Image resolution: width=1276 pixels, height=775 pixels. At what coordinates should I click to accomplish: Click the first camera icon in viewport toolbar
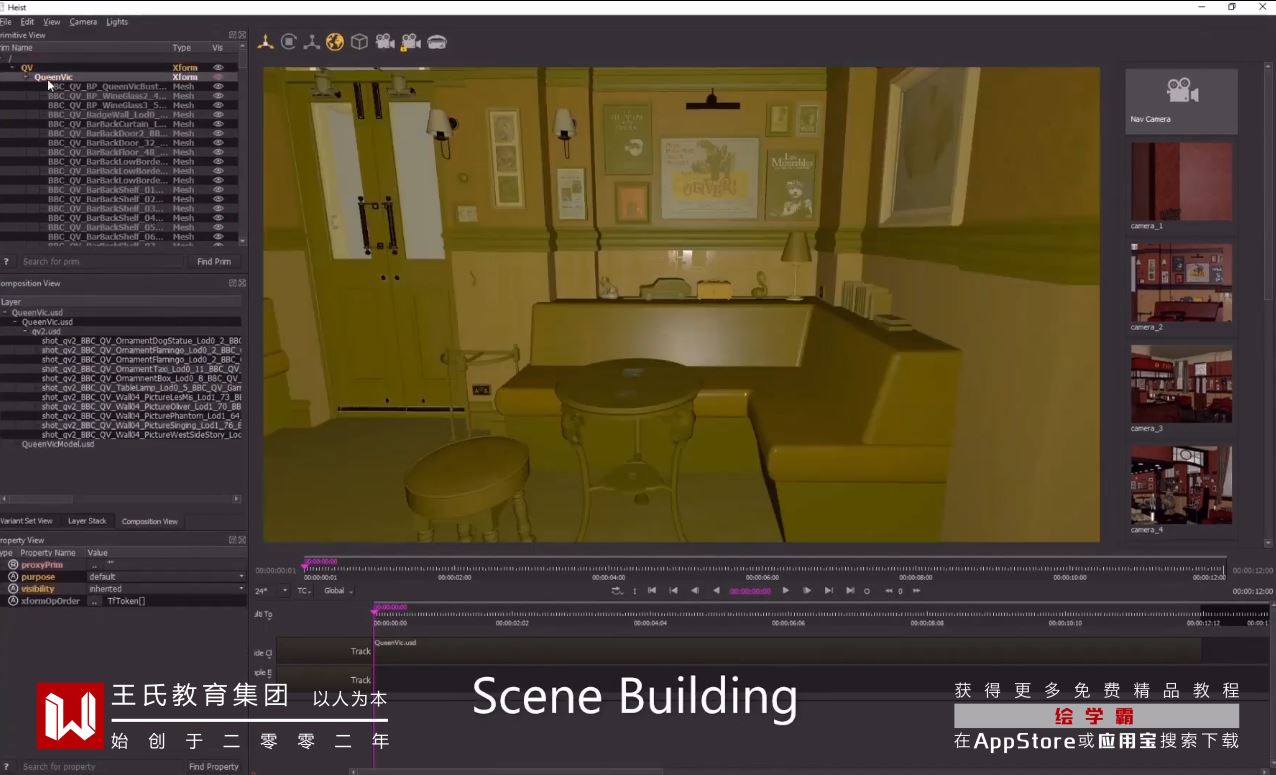[x=384, y=42]
